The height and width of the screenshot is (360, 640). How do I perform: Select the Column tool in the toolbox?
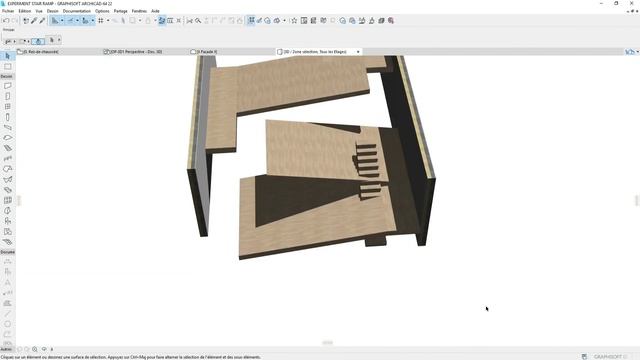pos(7,117)
